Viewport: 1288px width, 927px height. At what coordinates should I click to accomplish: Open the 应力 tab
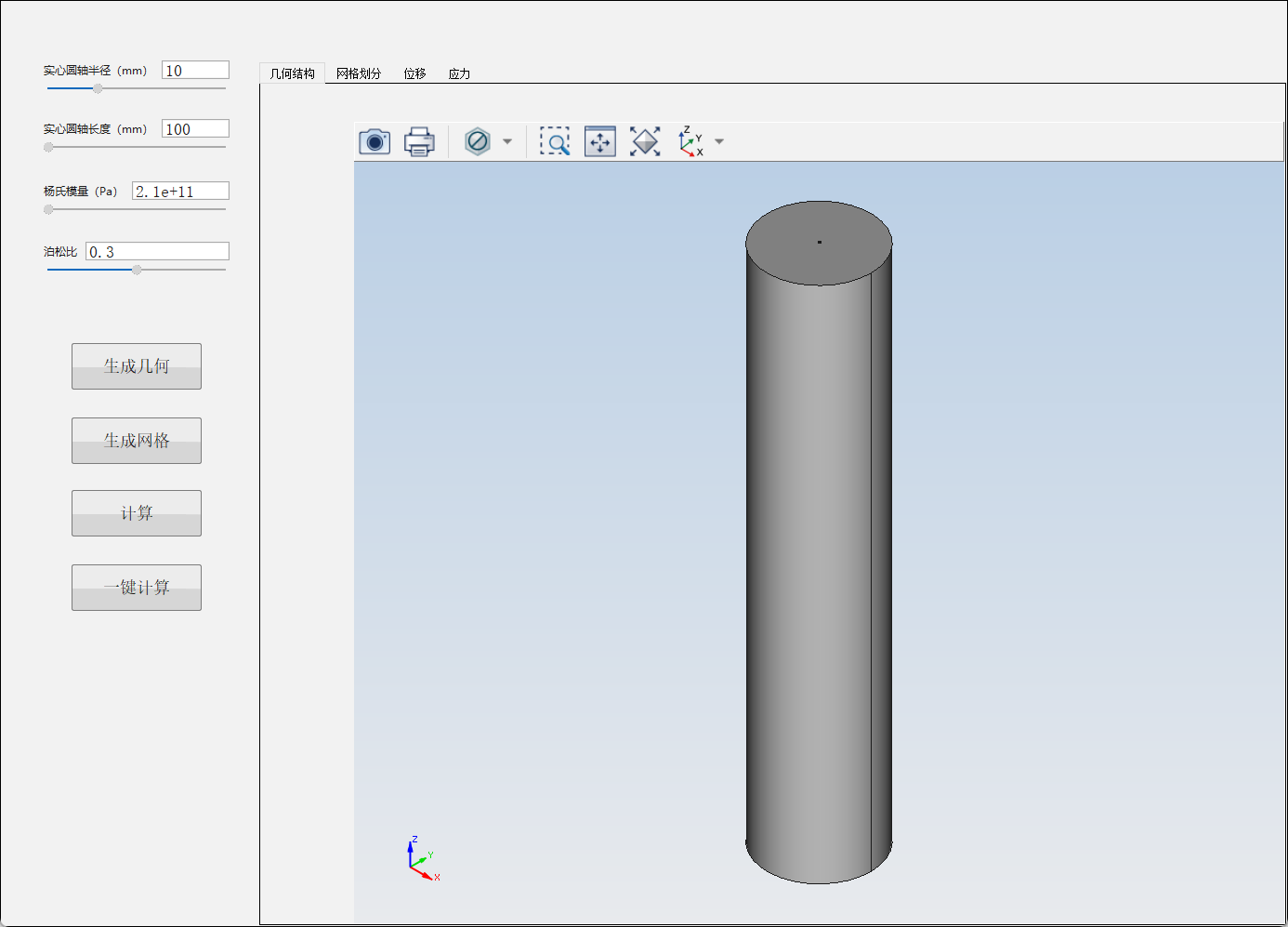460,73
